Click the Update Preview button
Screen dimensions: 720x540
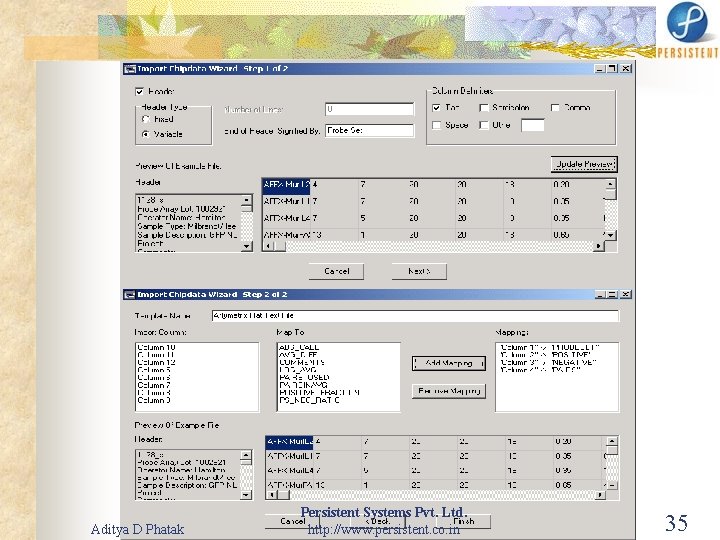coord(584,164)
